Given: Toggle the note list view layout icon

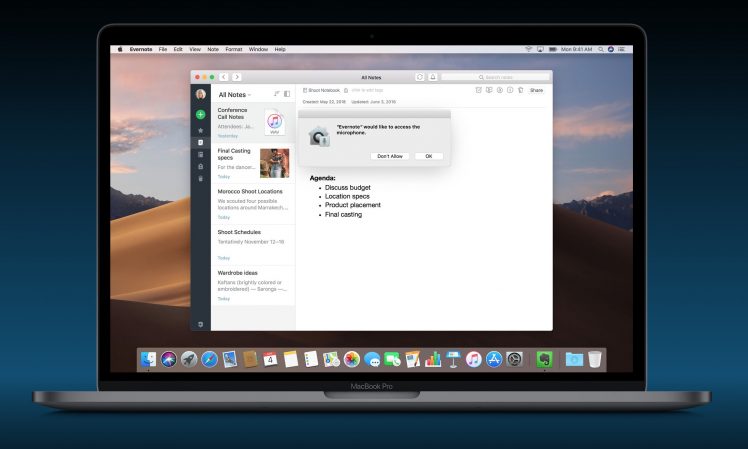Looking at the screenshot, I should pos(287,94).
